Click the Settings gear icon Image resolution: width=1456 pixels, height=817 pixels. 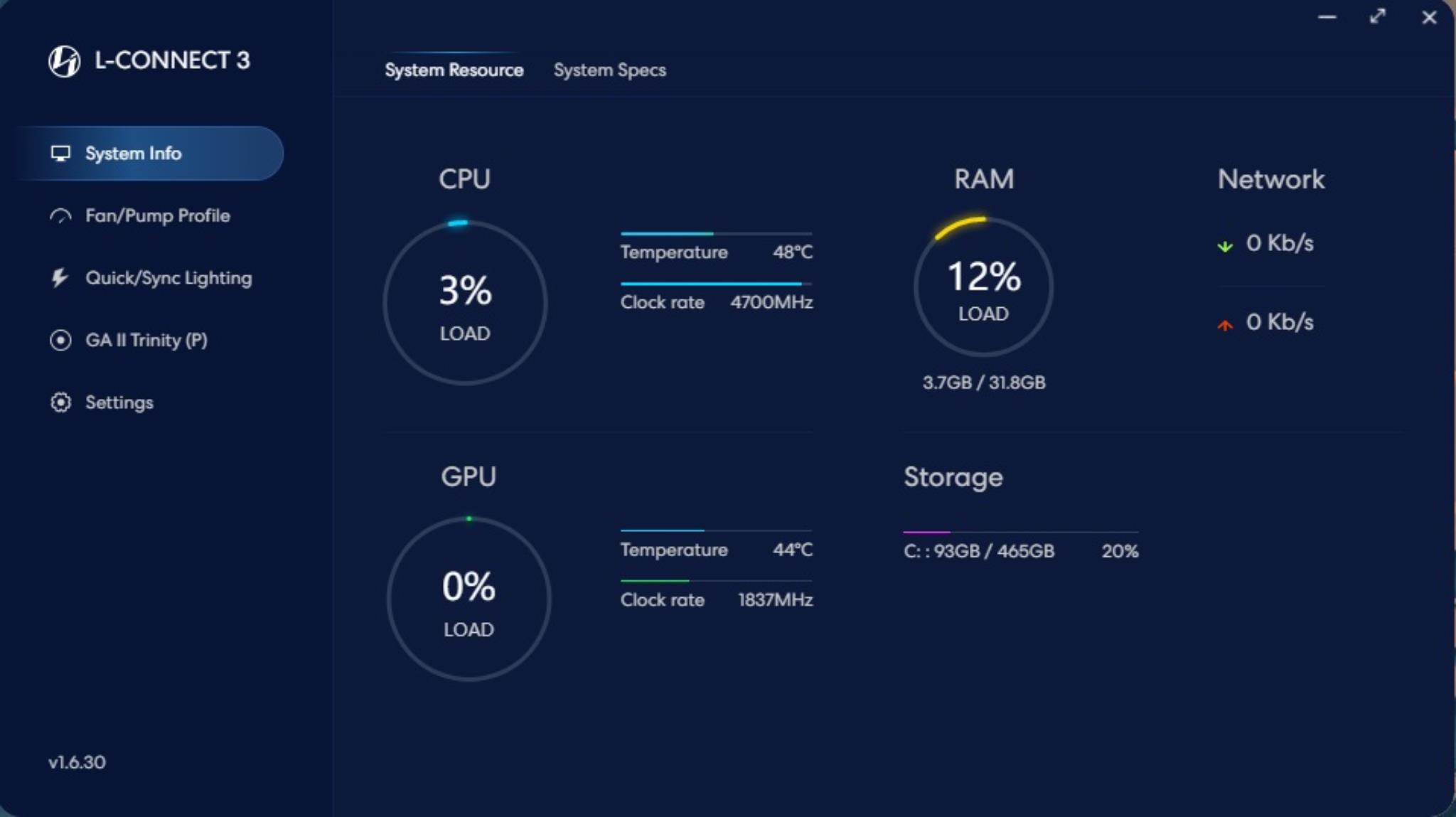[60, 402]
